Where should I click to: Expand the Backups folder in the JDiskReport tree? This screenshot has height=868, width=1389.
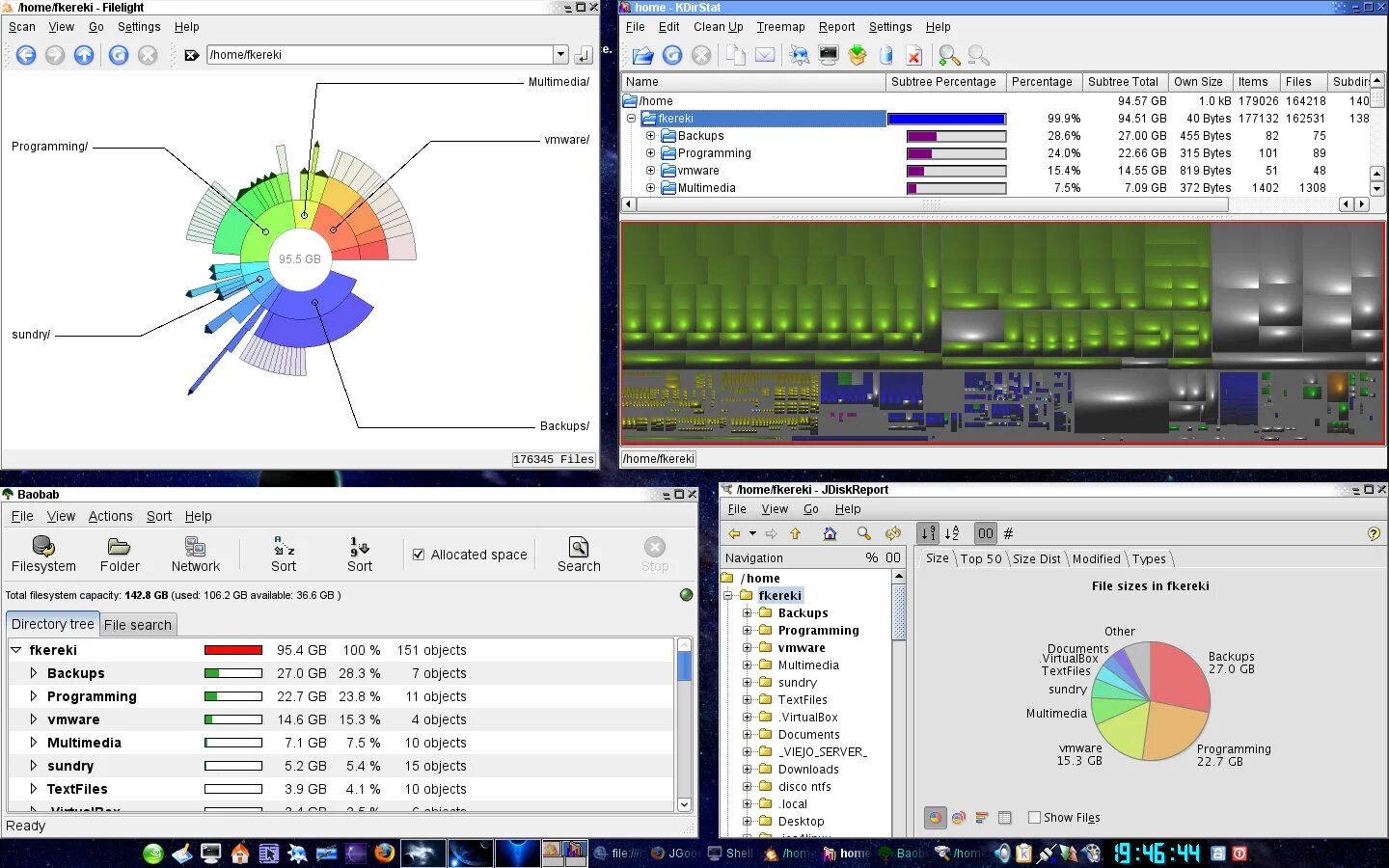747,613
